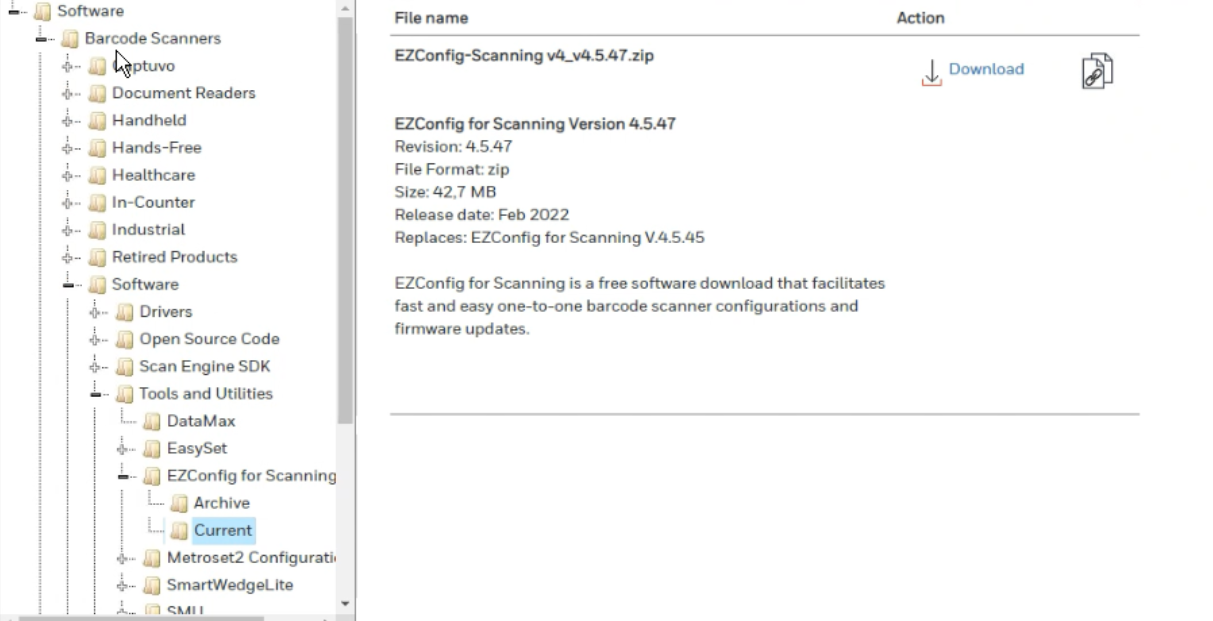Viewport: 1213px width, 621px height.
Task: Expand the Healthcare tree node
Action: [69, 175]
